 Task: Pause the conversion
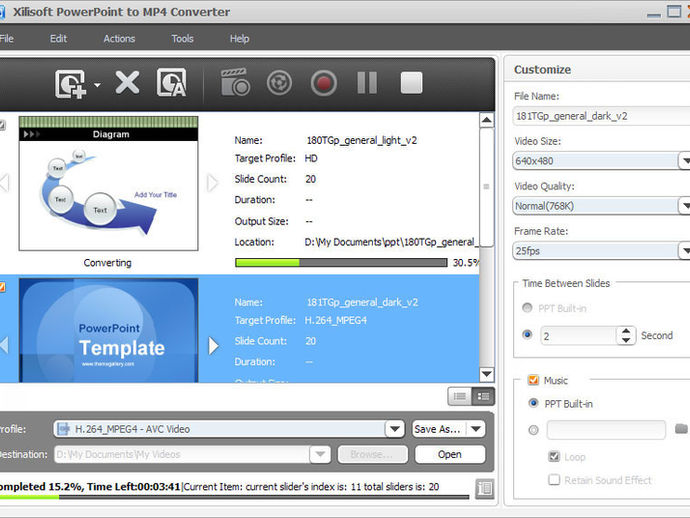pyautogui.click(x=367, y=82)
